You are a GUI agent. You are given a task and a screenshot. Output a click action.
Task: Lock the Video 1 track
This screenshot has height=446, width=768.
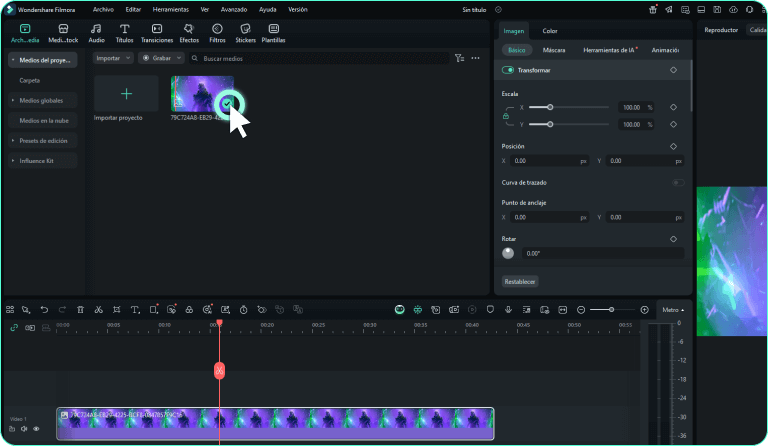[x=12, y=429]
